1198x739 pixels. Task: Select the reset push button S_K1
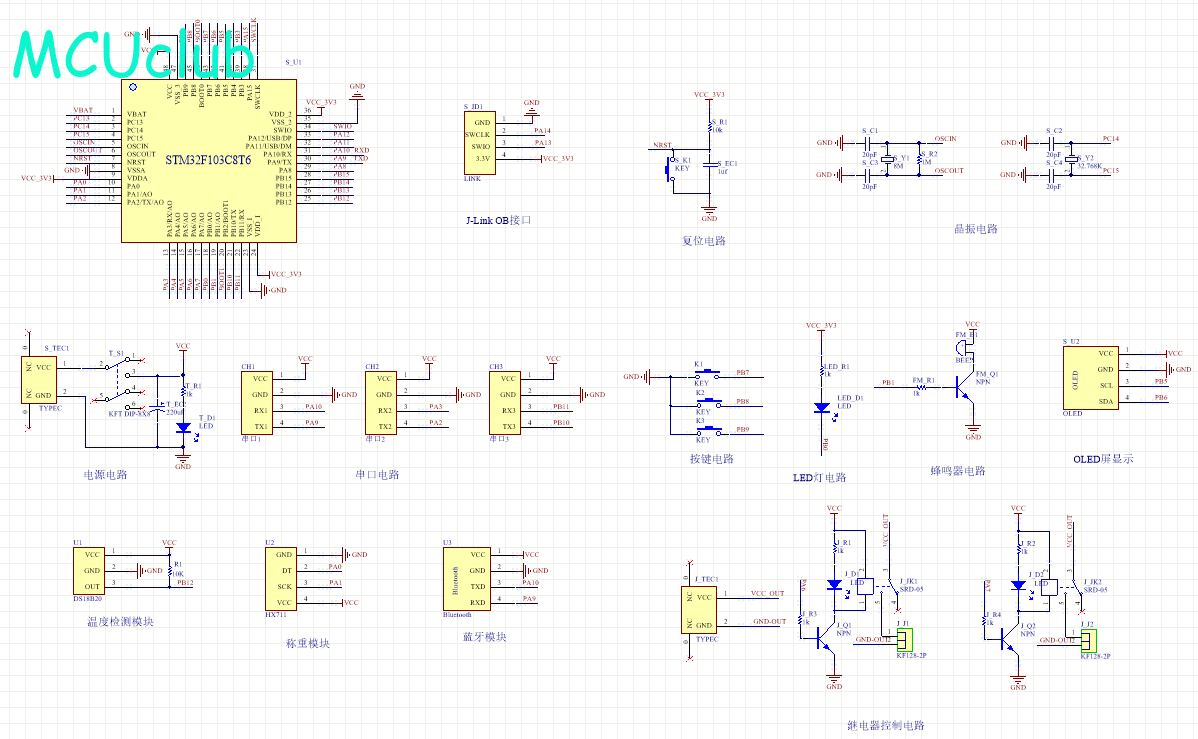pos(670,169)
